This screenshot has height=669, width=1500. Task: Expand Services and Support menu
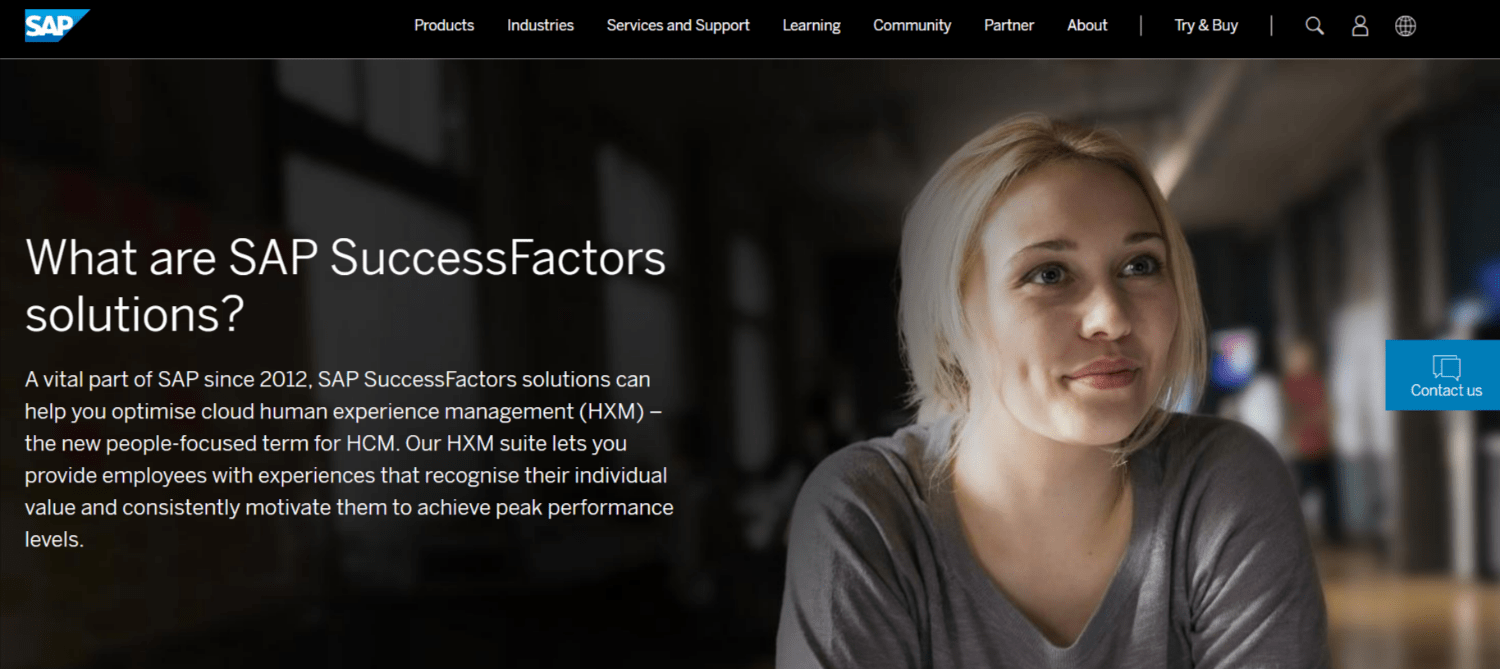(678, 26)
